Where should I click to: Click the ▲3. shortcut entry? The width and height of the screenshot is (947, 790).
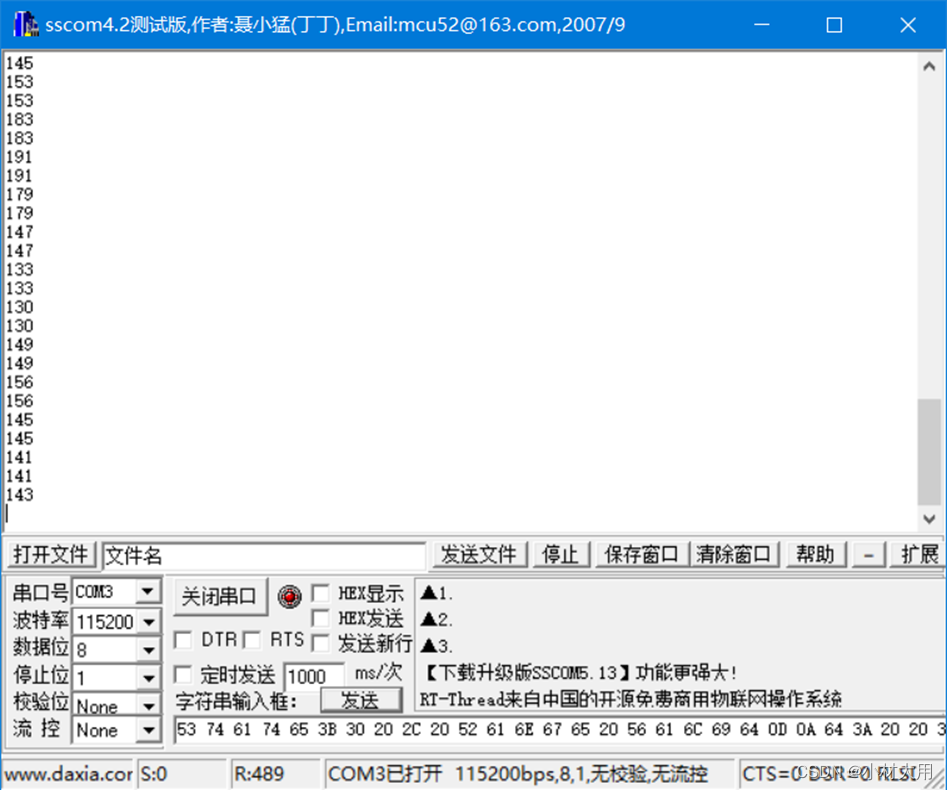436,646
